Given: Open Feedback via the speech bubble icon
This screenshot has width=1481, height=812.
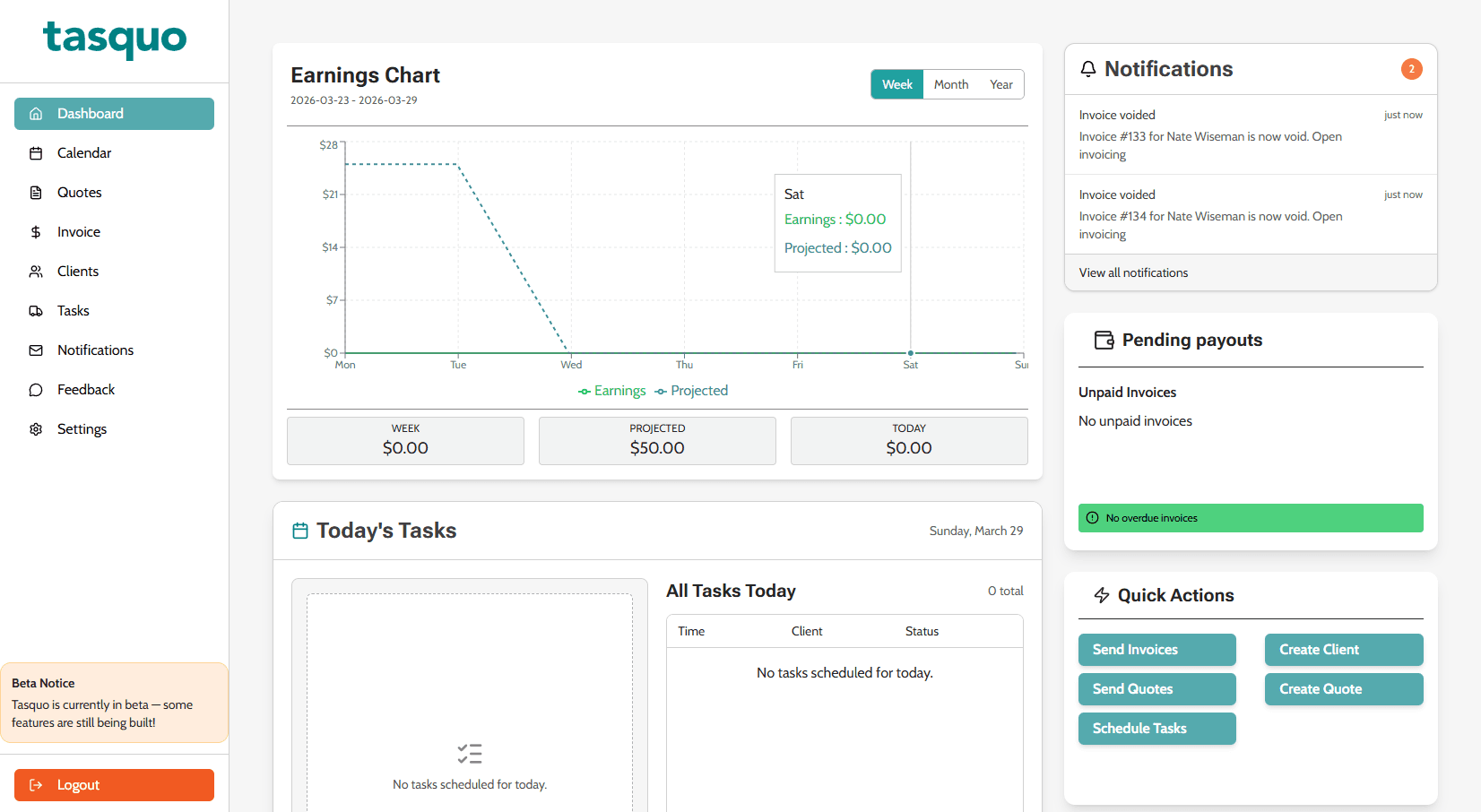Looking at the screenshot, I should (36, 389).
